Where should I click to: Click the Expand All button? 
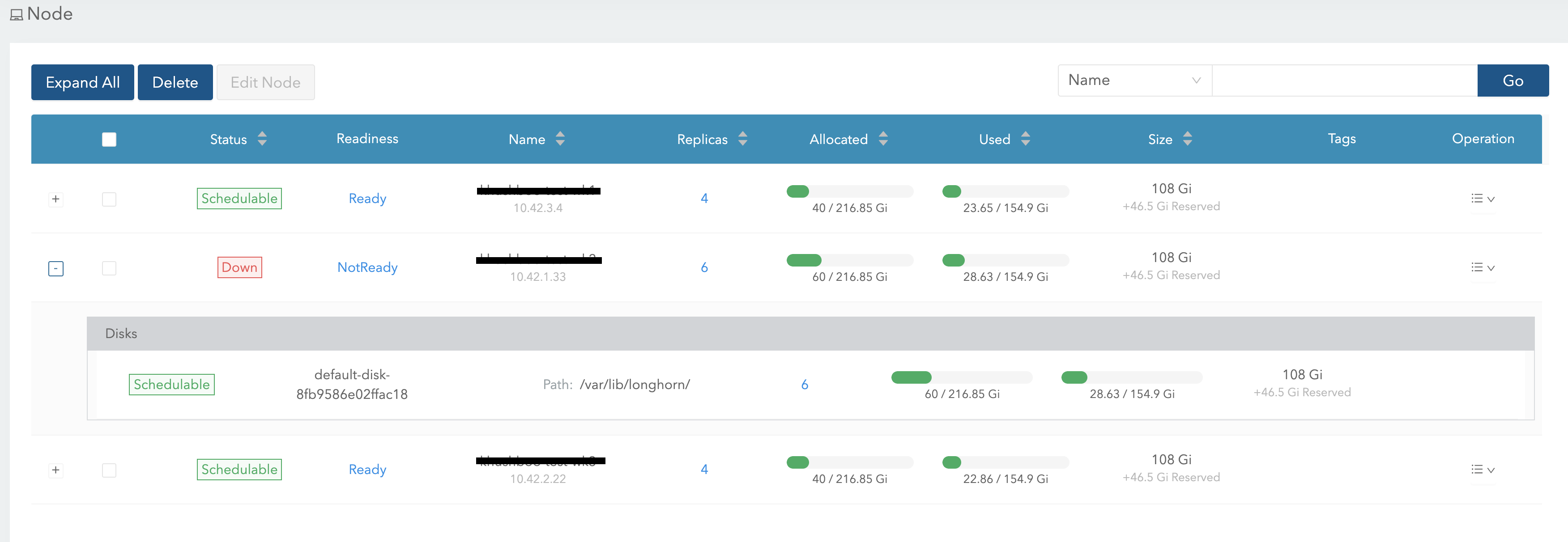tap(82, 81)
